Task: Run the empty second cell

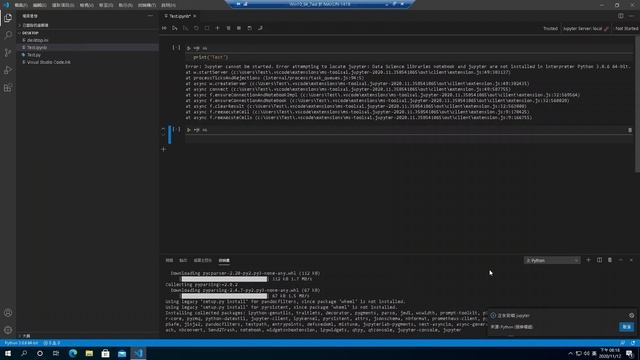Action: click(x=189, y=130)
